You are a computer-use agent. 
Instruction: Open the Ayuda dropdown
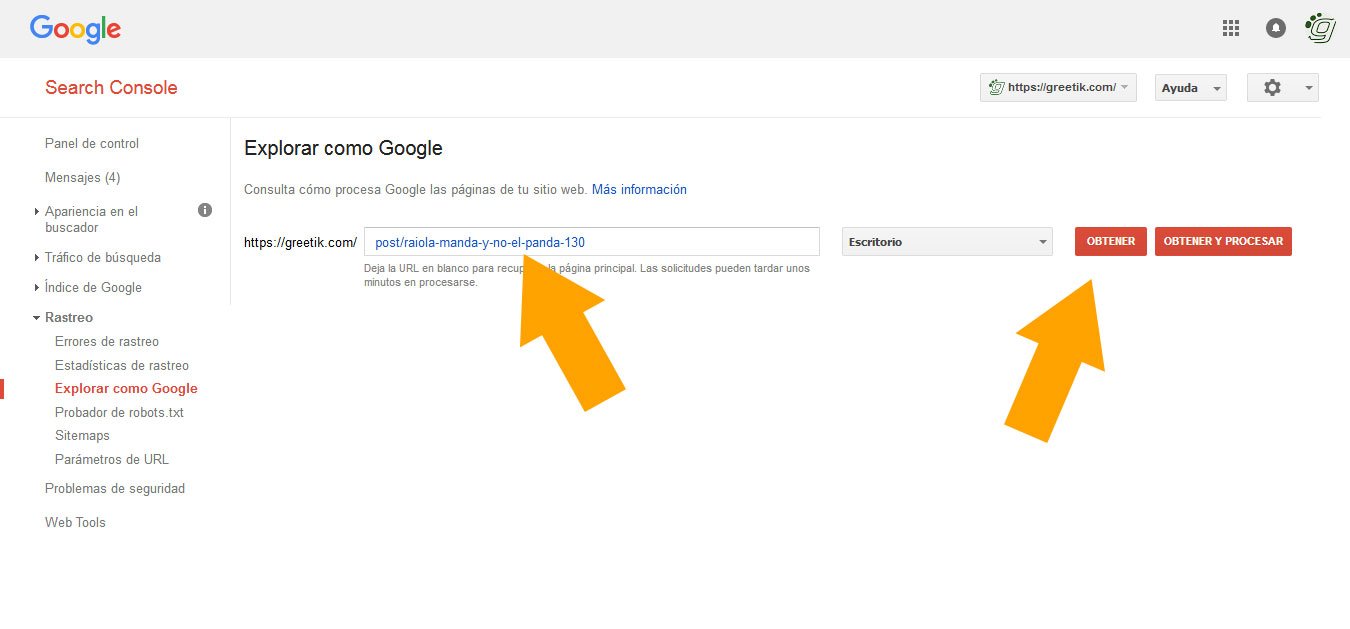pos(1190,88)
